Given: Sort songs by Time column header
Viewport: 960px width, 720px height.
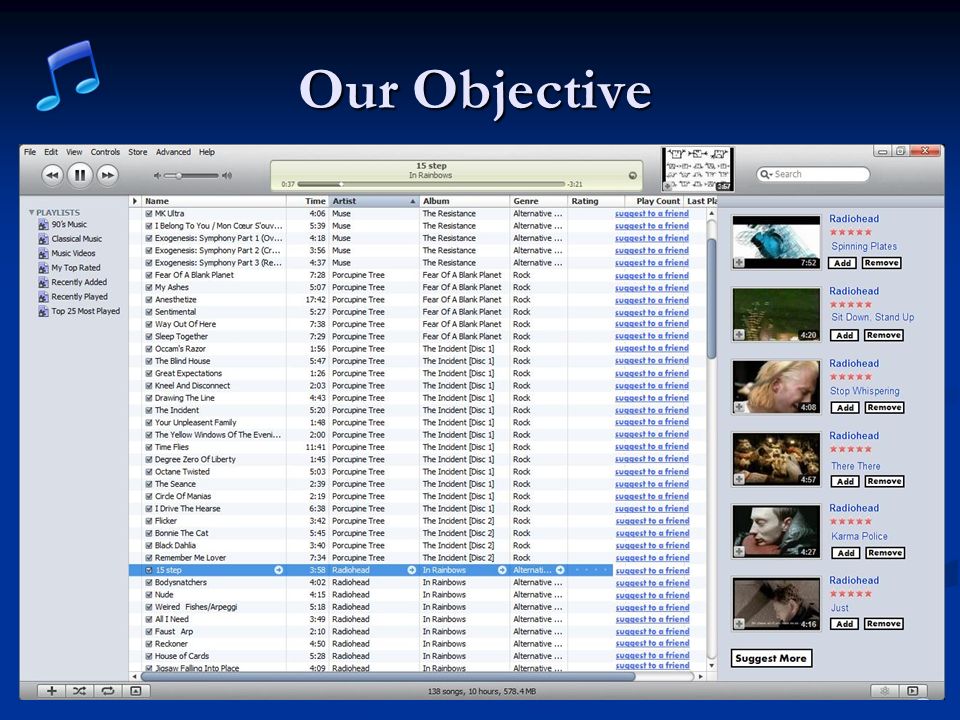Looking at the screenshot, I should click(x=307, y=201).
